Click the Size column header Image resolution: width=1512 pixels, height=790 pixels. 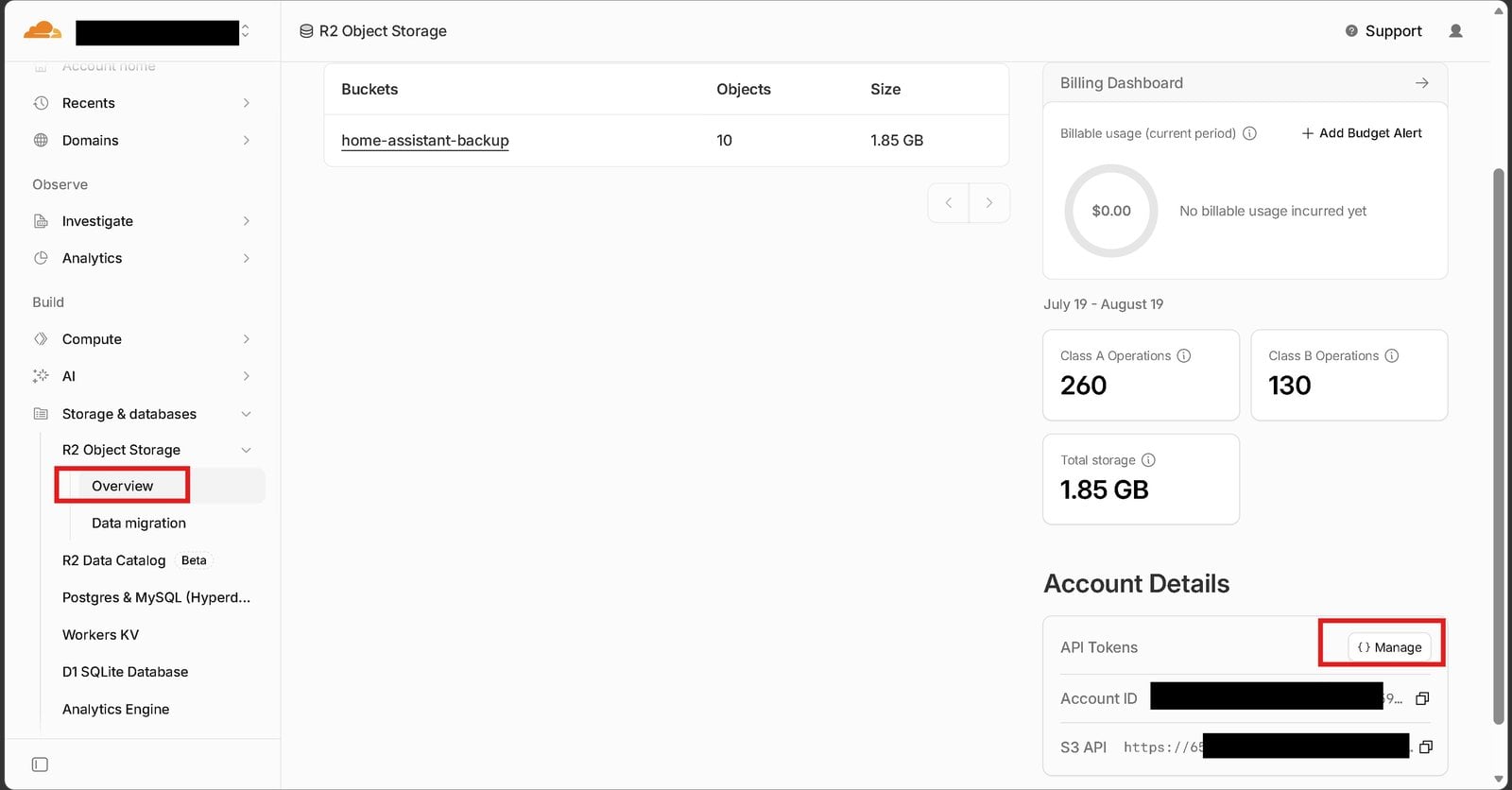(x=885, y=89)
